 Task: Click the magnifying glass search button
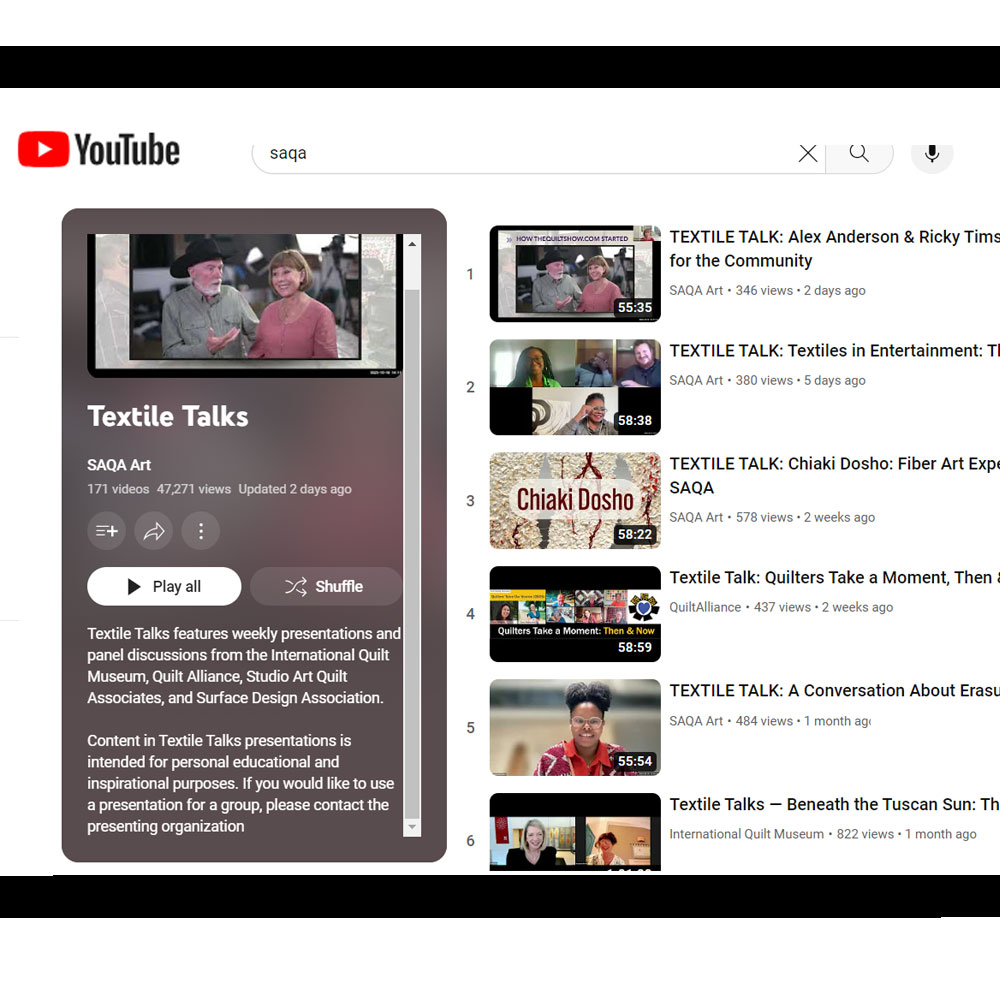click(859, 153)
